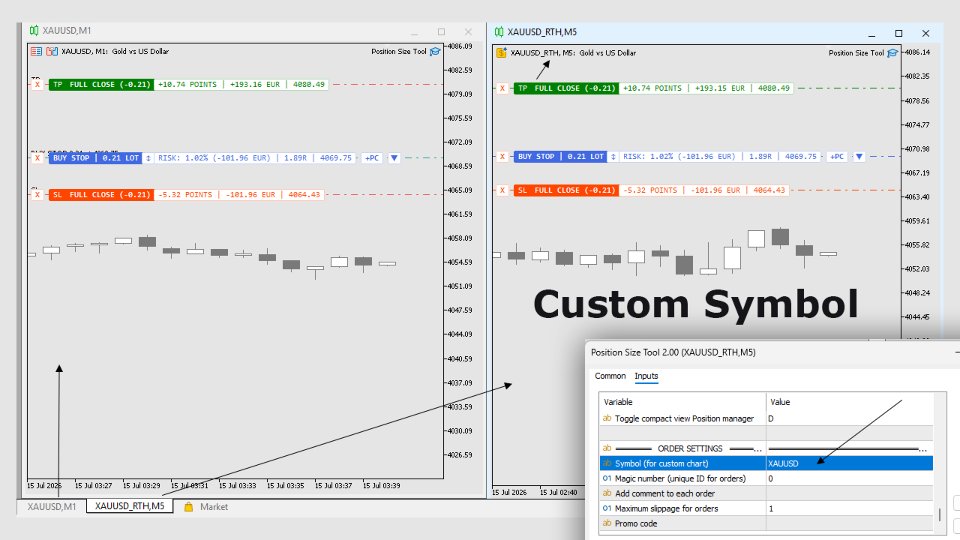
Task: Click +PC button in XAUUSD,M1 chart
Action: pyautogui.click(x=372, y=158)
